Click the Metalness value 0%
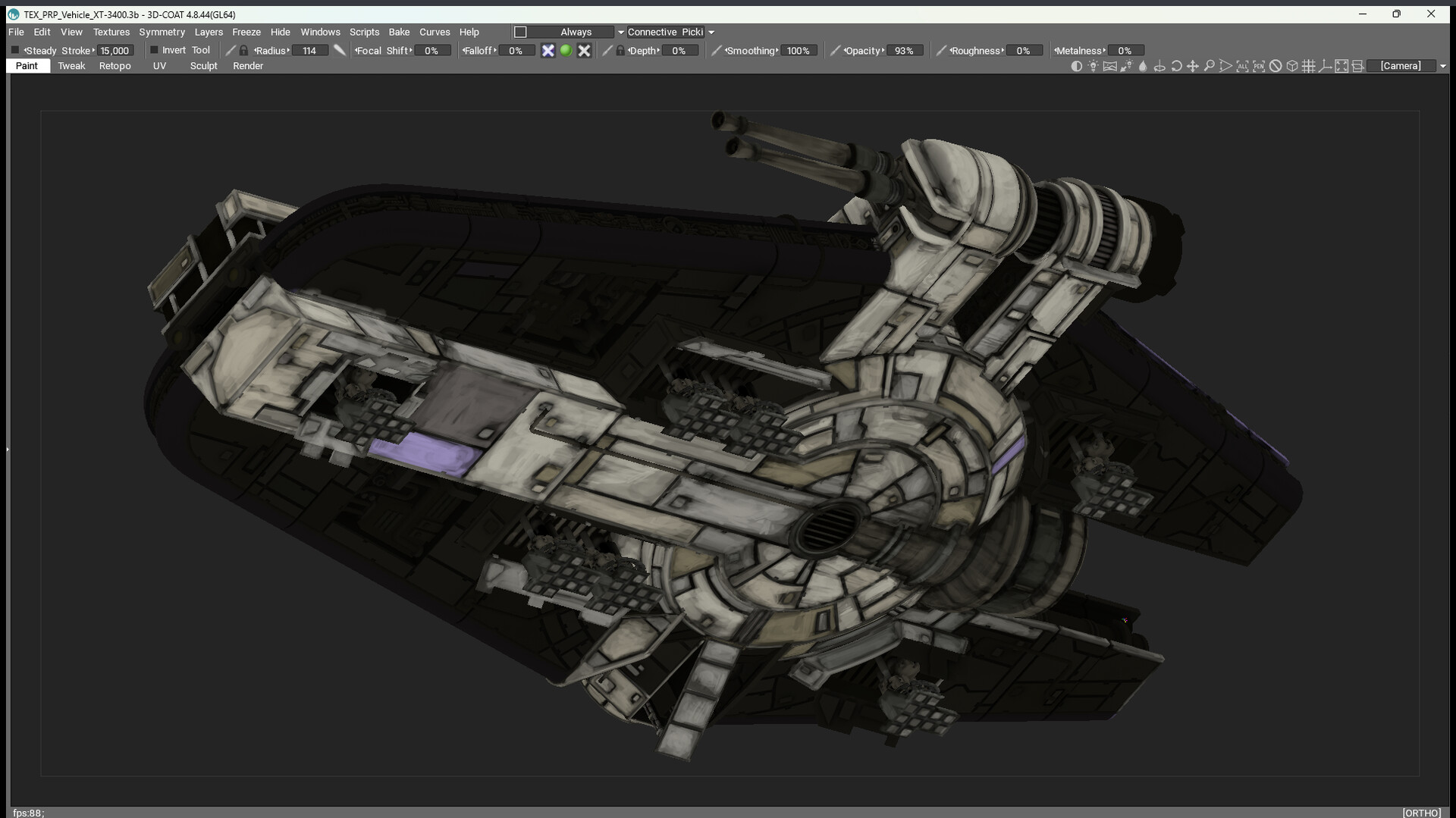Screen dimensions: 1456x818 click(x=1125, y=51)
